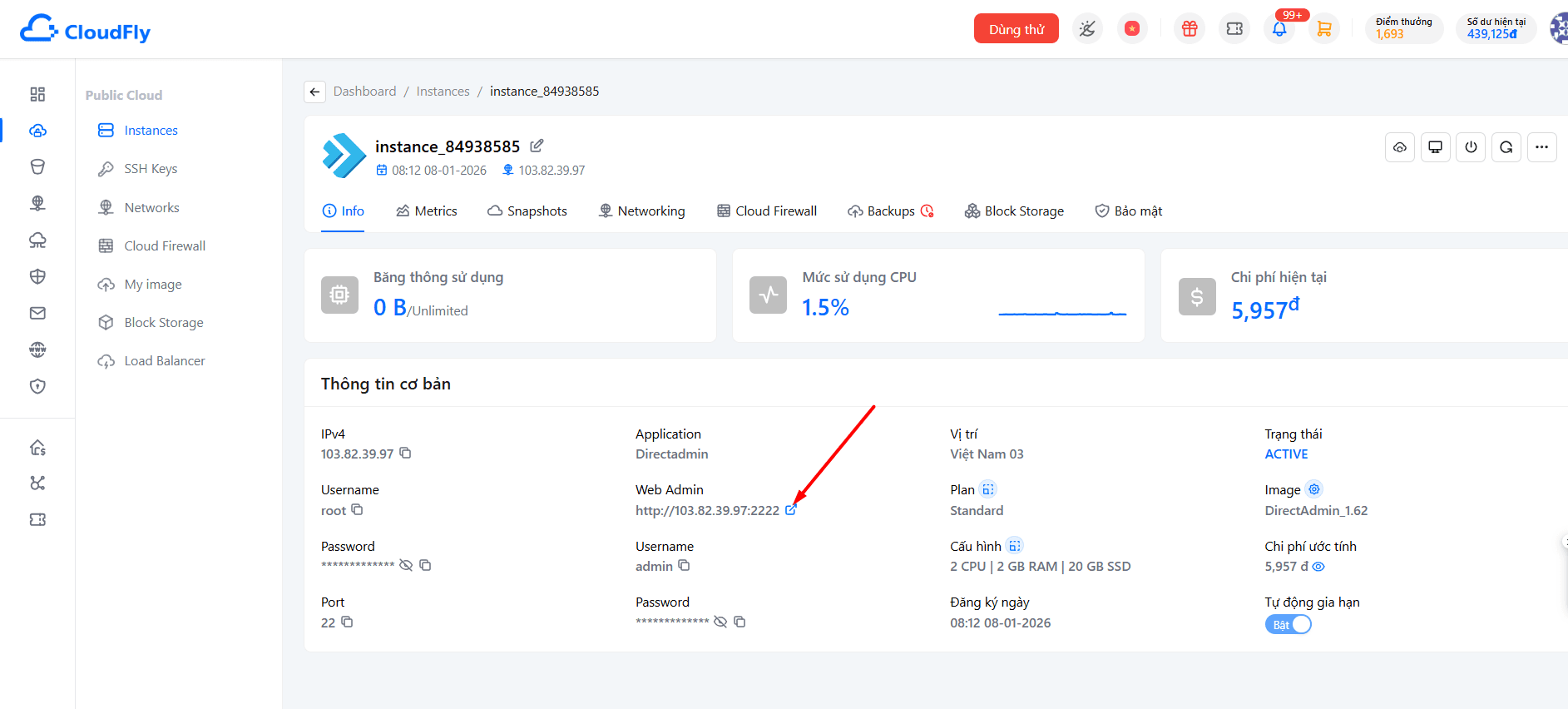The image size is (1568, 709).
Task: Open the Plan change icon
Action: tap(987, 489)
